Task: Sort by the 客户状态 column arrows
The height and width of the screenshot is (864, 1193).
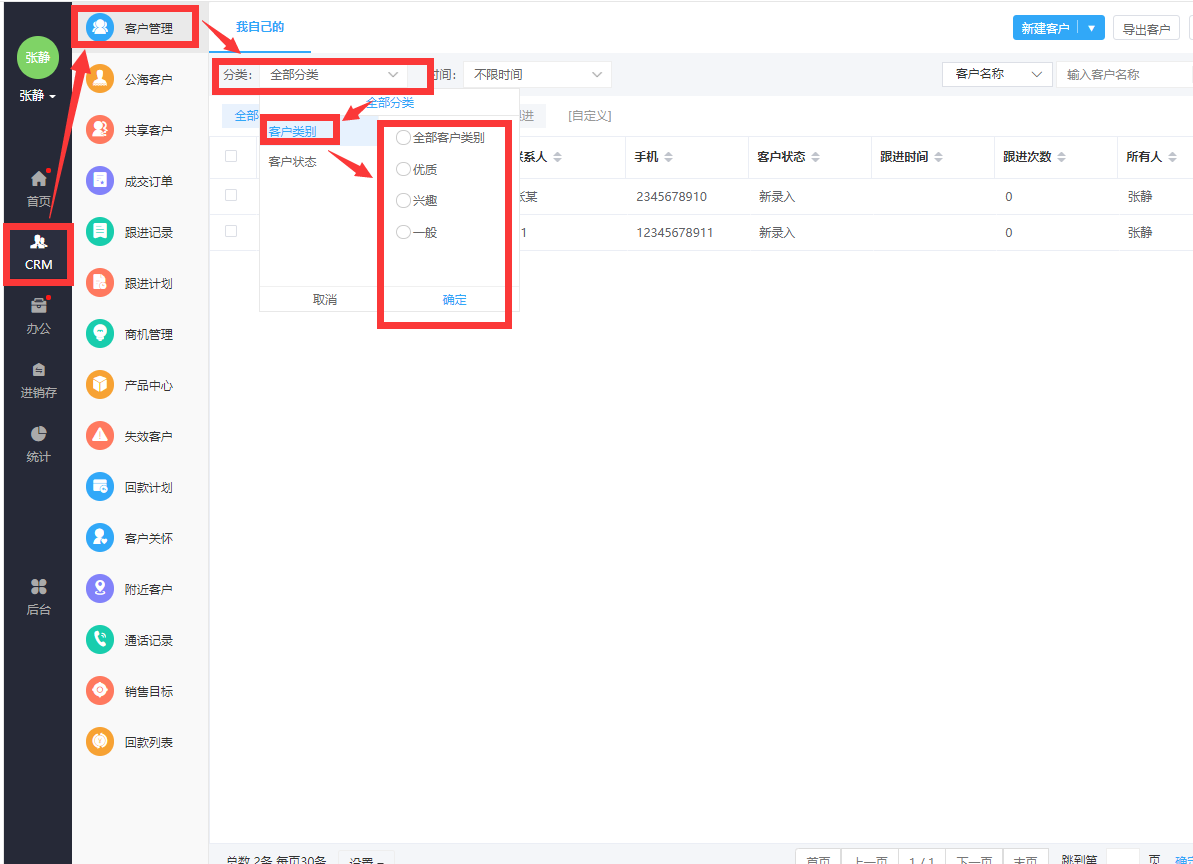Action: tap(815, 157)
